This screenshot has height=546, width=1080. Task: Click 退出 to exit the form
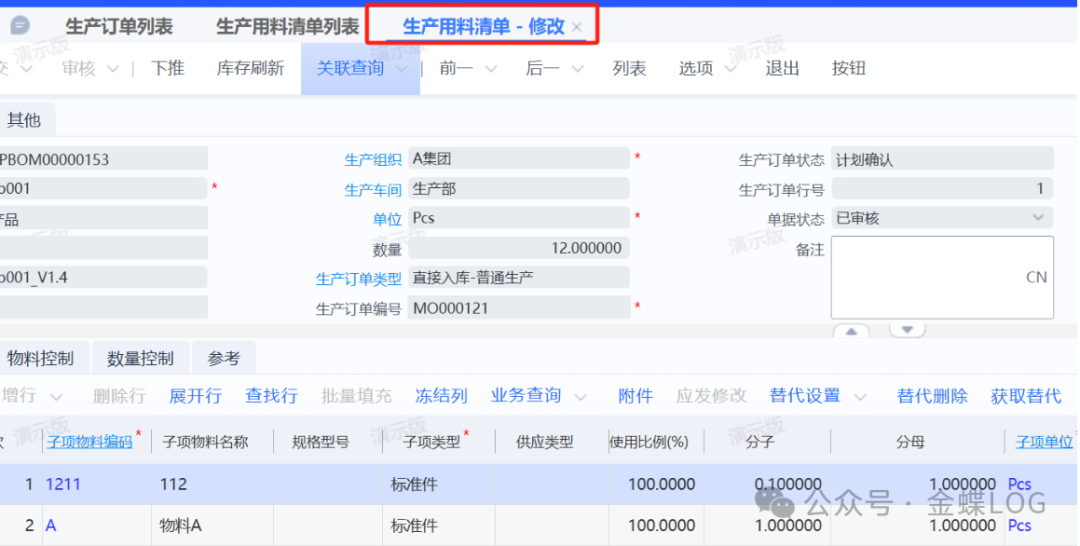click(x=782, y=69)
